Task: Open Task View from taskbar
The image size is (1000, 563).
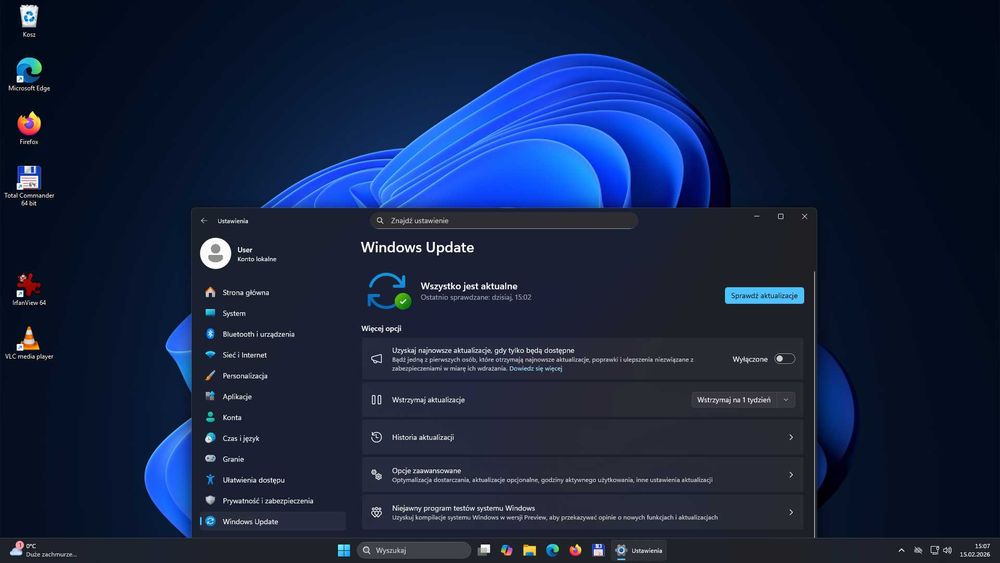Action: click(x=484, y=550)
